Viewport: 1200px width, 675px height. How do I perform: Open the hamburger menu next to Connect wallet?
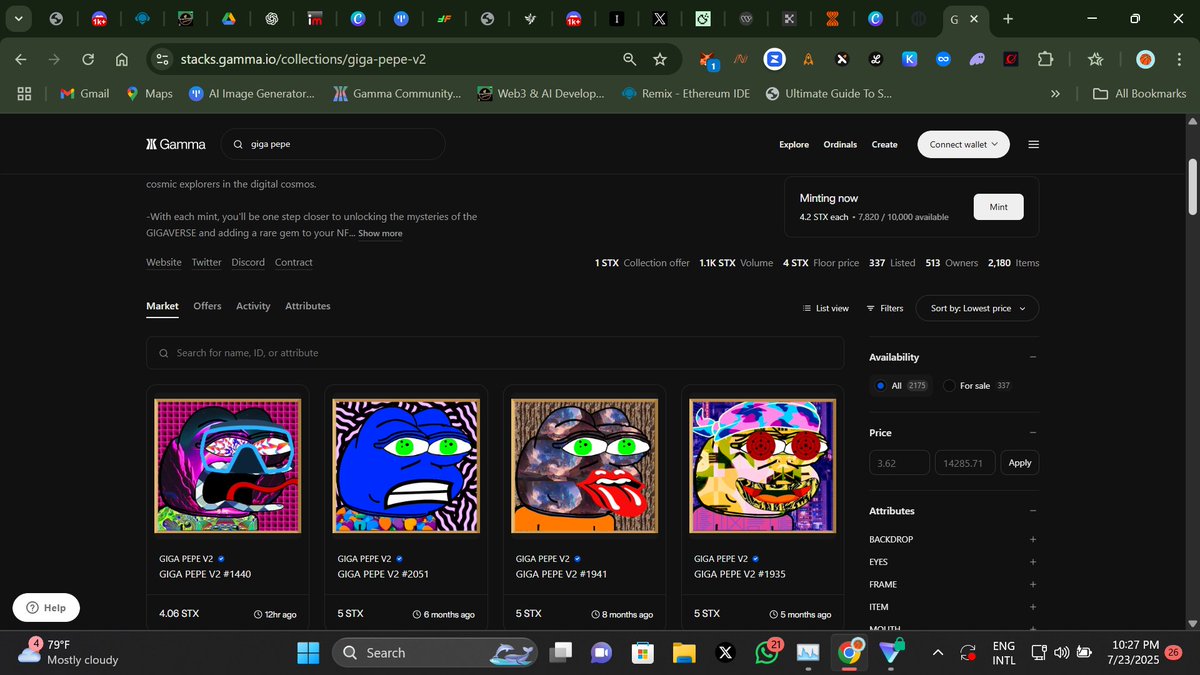pyautogui.click(x=1034, y=144)
